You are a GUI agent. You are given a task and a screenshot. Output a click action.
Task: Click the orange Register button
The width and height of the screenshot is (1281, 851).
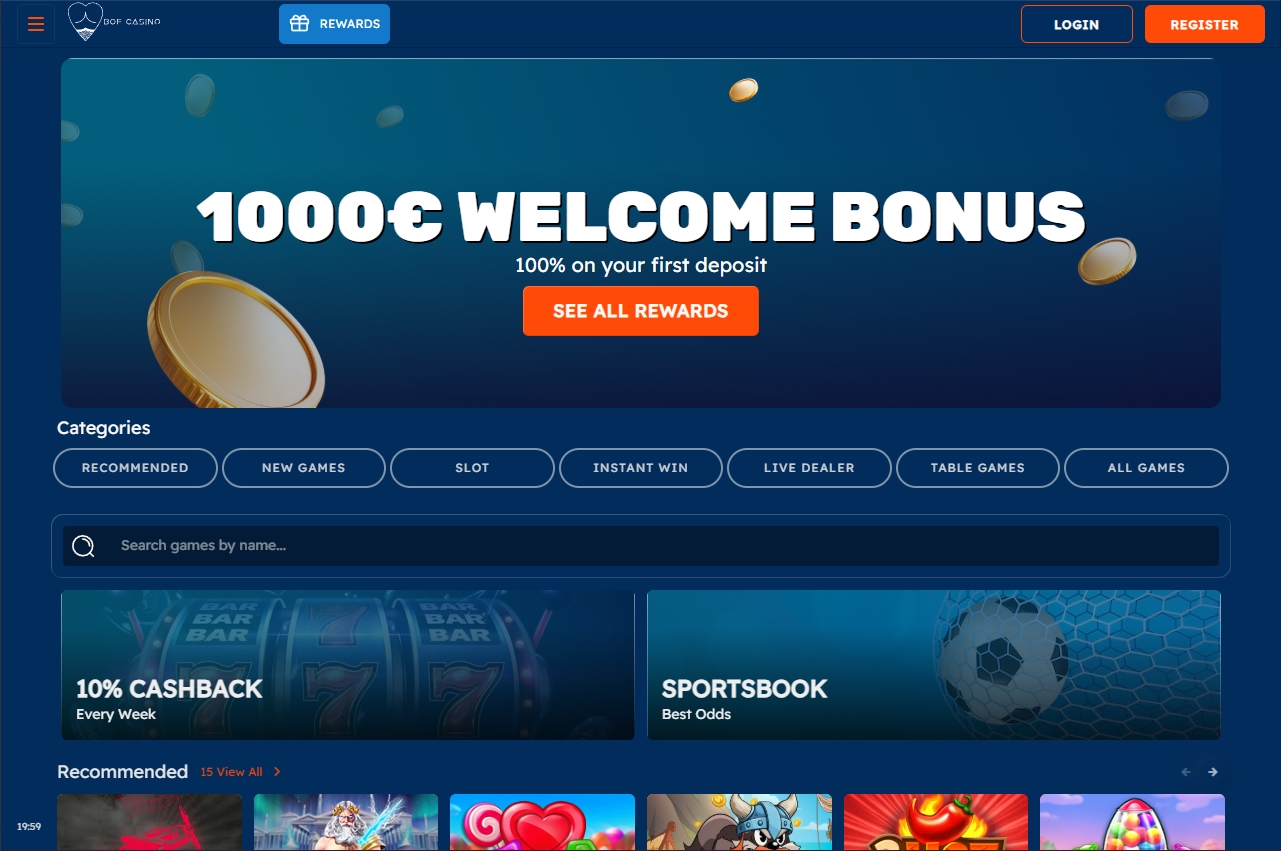point(1205,24)
